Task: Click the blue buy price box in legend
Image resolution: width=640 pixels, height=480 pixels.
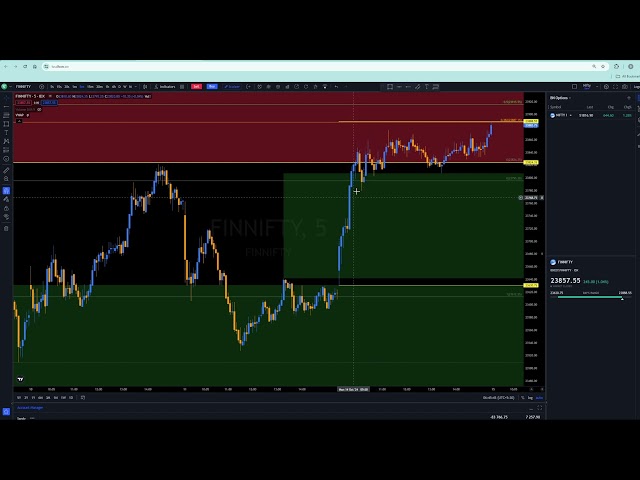Action: 49,102
